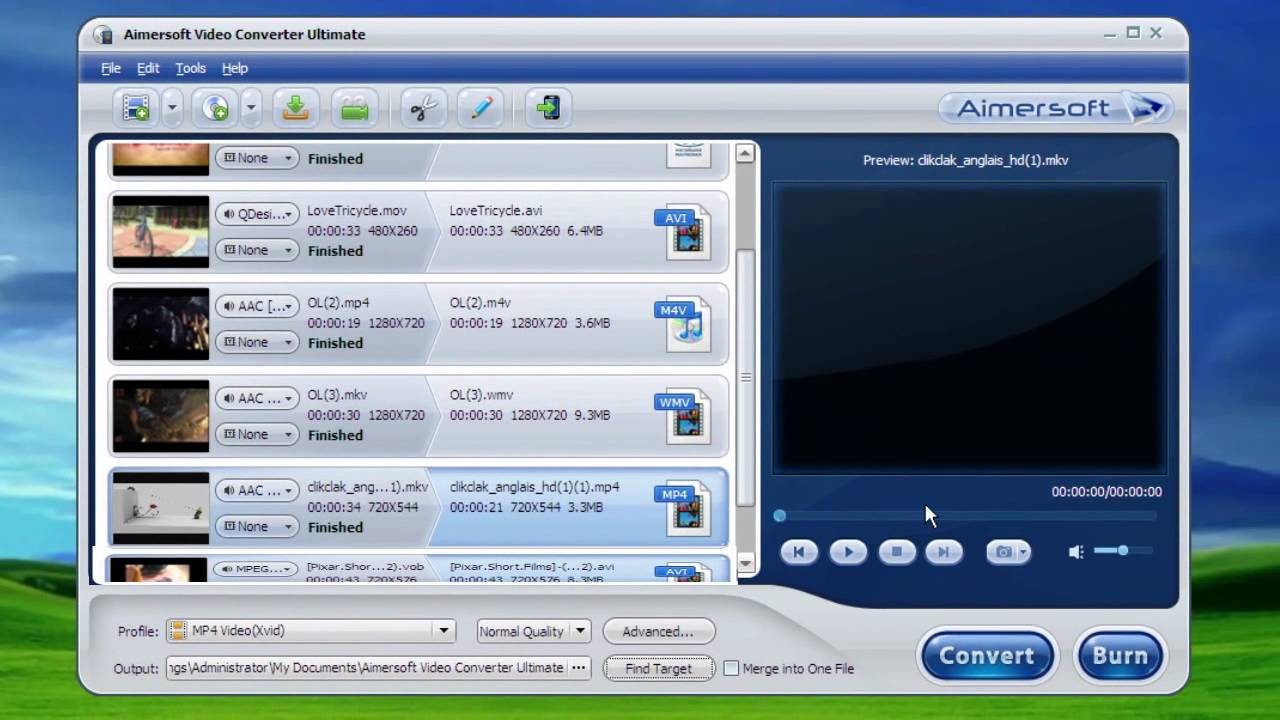
Task: Select the OL(3).mkv video thumbnail
Action: 161,416
